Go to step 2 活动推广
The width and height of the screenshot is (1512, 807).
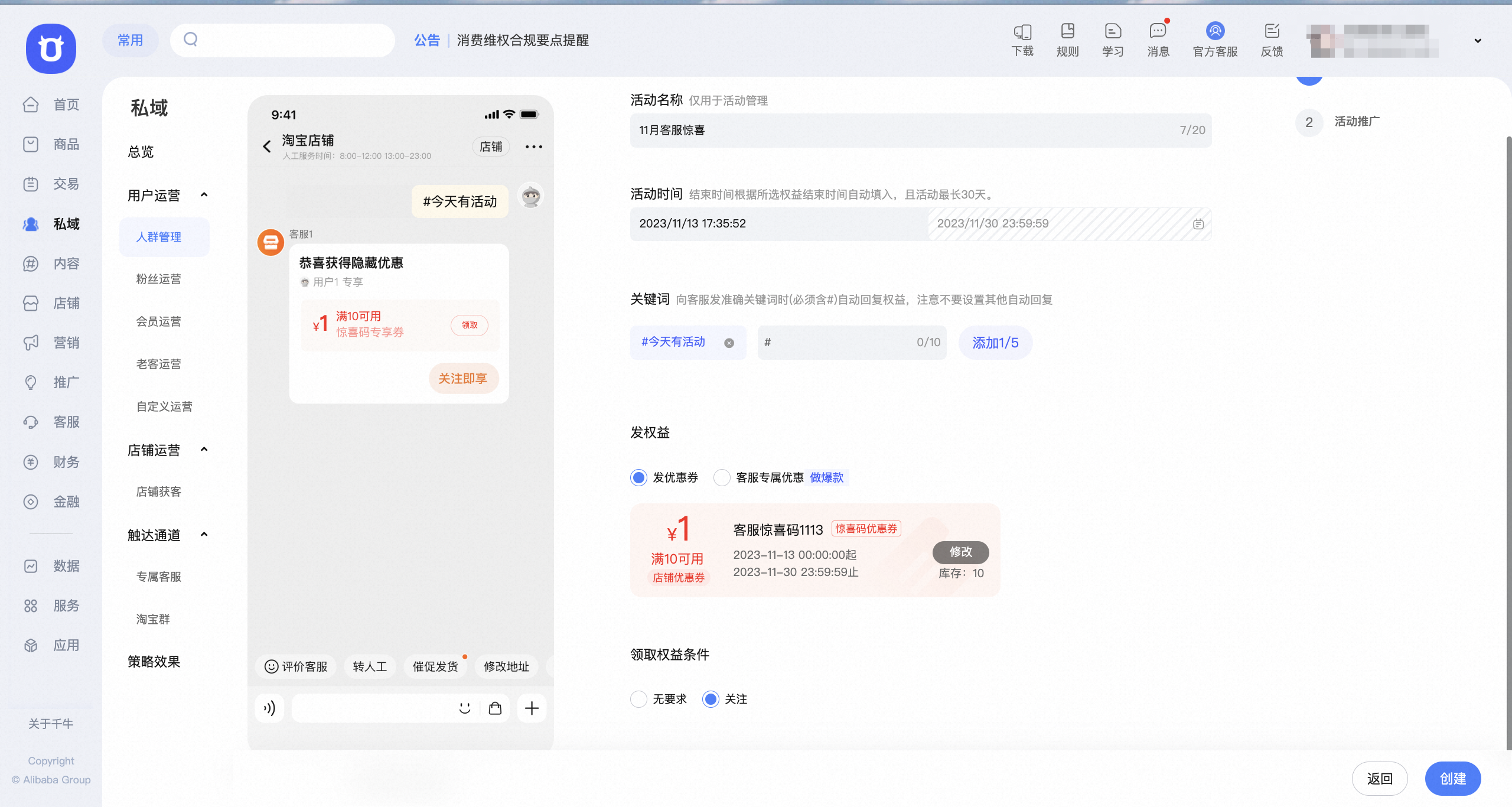click(1338, 122)
